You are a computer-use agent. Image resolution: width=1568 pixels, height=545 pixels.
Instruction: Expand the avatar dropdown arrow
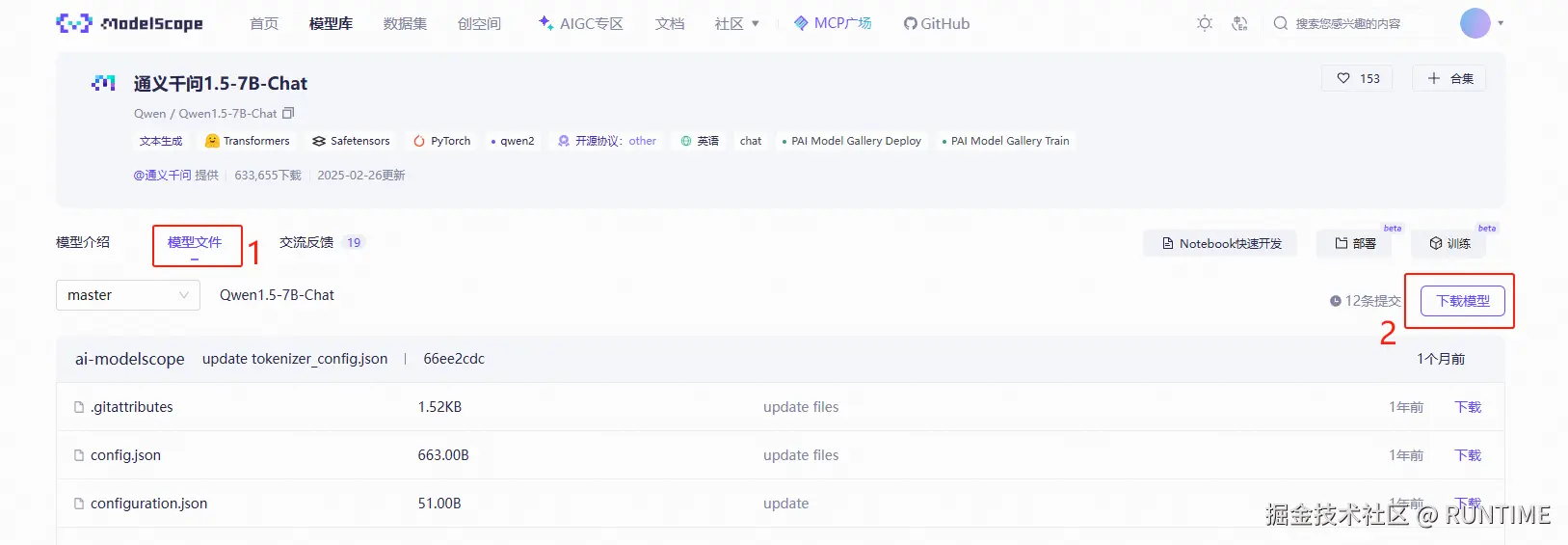pos(1501,23)
